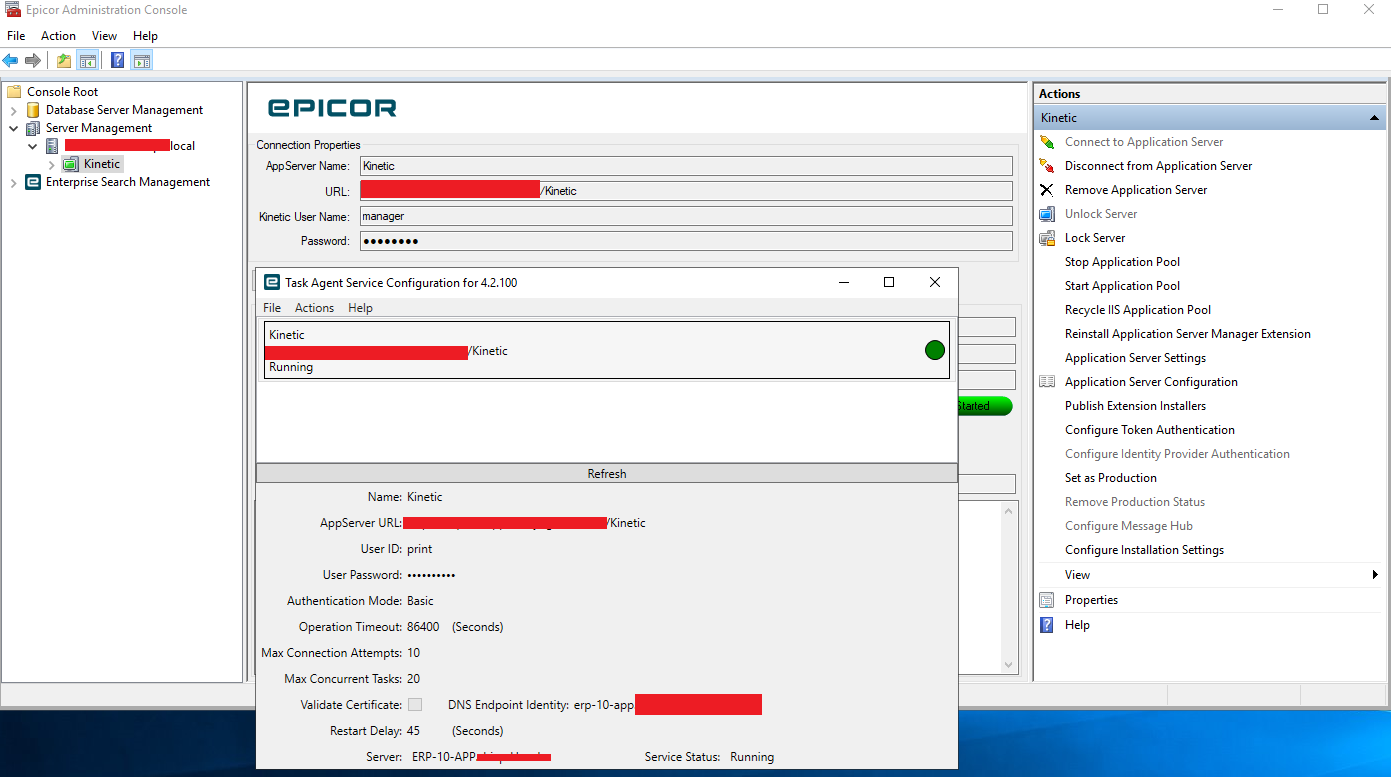Open the View submenu arrow in Actions
1391x777 pixels.
pyautogui.click(x=1376, y=575)
